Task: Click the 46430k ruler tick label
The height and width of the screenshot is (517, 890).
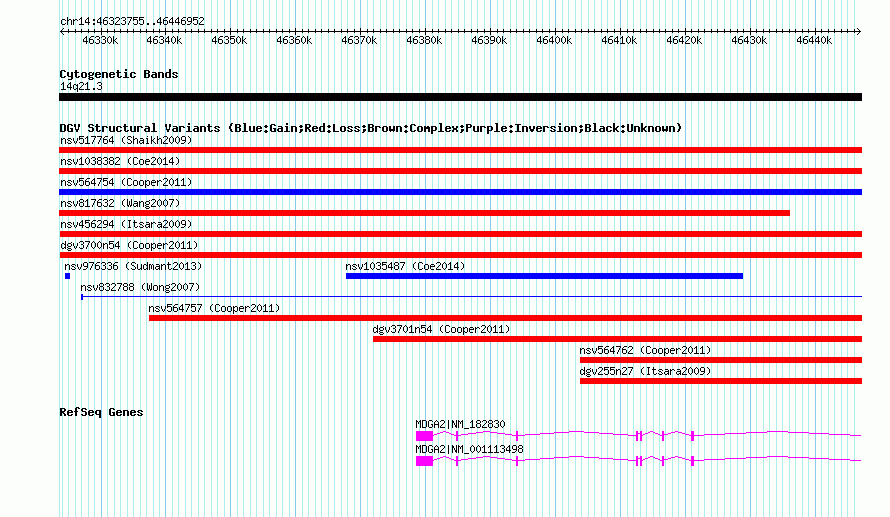Action: (749, 40)
